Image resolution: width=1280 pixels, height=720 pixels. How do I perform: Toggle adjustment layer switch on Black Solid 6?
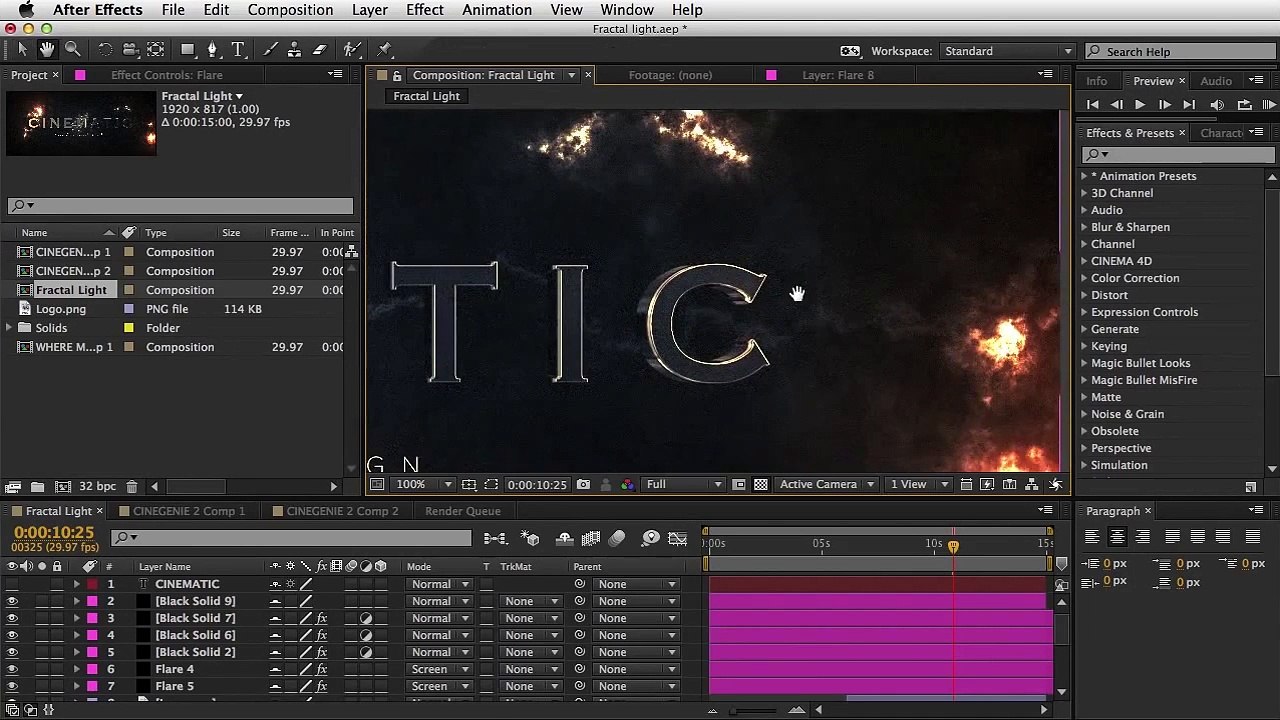(366, 635)
